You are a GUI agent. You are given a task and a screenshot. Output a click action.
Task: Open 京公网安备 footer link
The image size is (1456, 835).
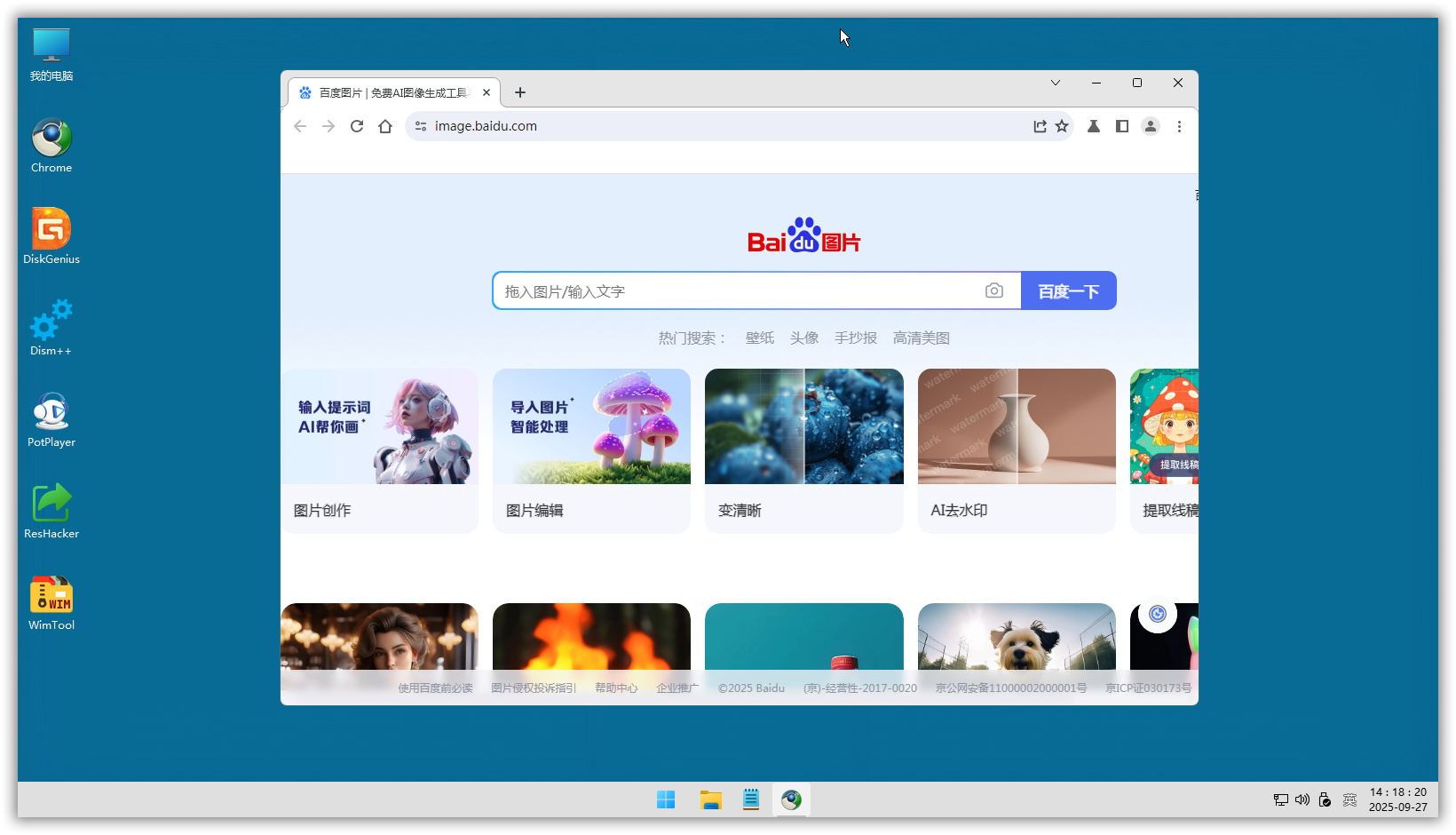[x=1010, y=688]
